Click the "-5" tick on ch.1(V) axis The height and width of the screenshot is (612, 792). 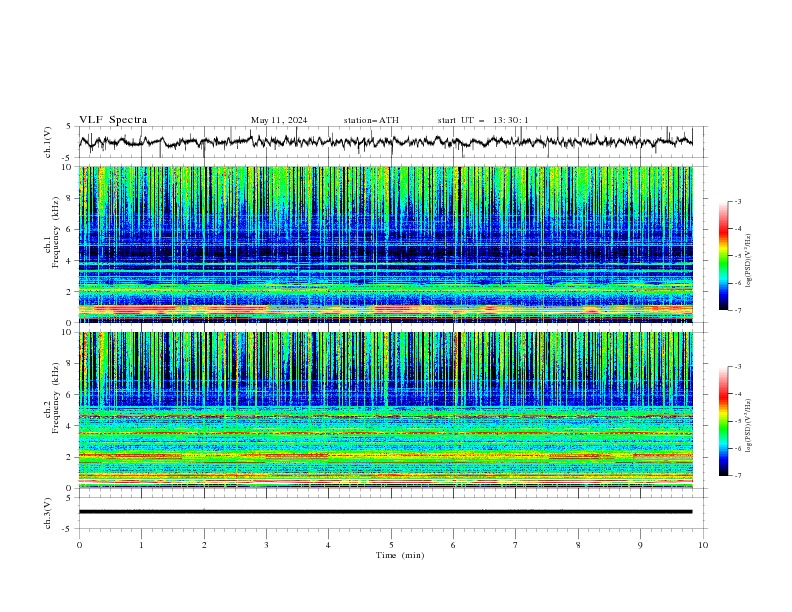[x=67, y=158]
